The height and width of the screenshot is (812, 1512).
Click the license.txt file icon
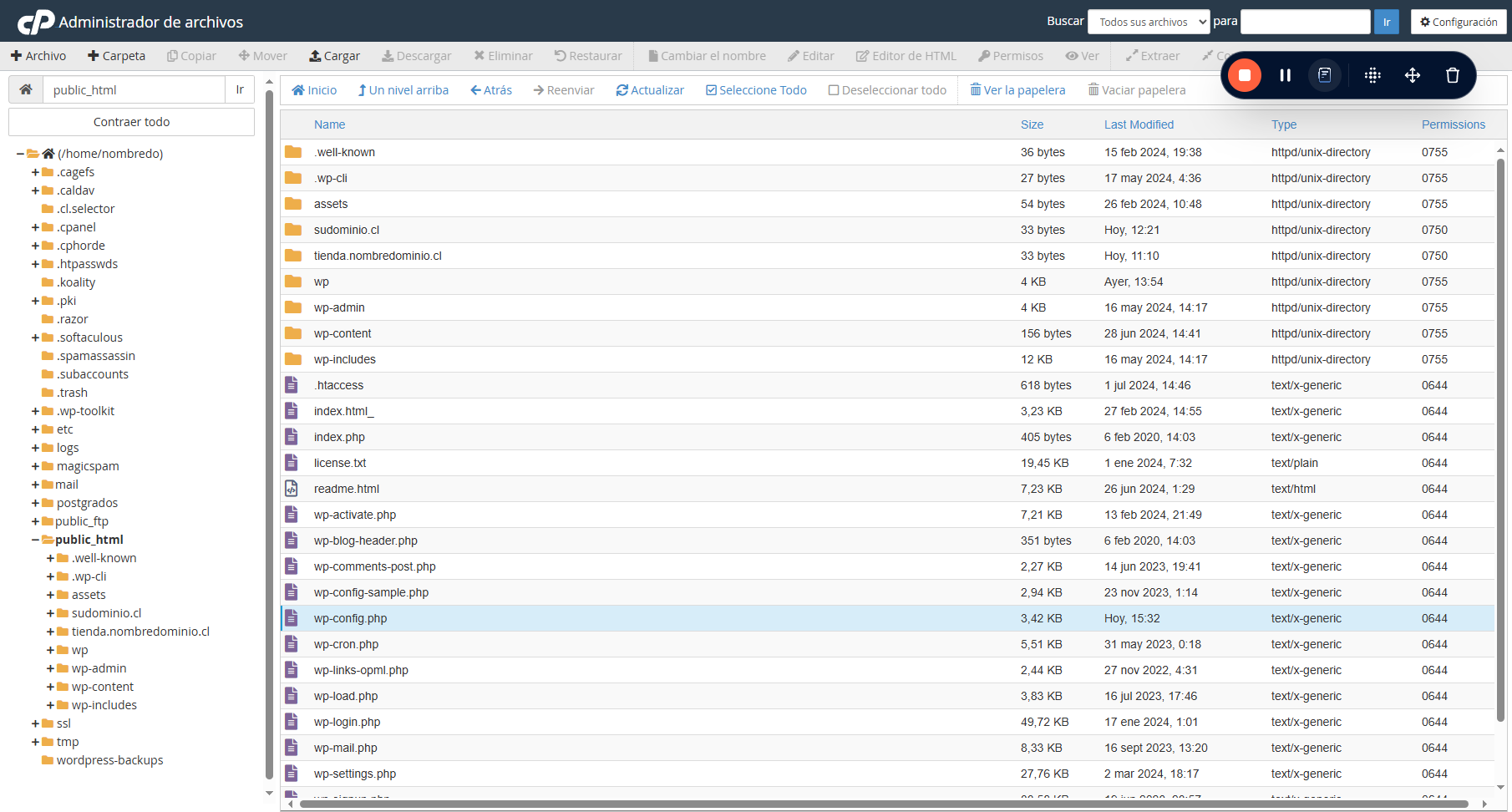pyautogui.click(x=292, y=463)
